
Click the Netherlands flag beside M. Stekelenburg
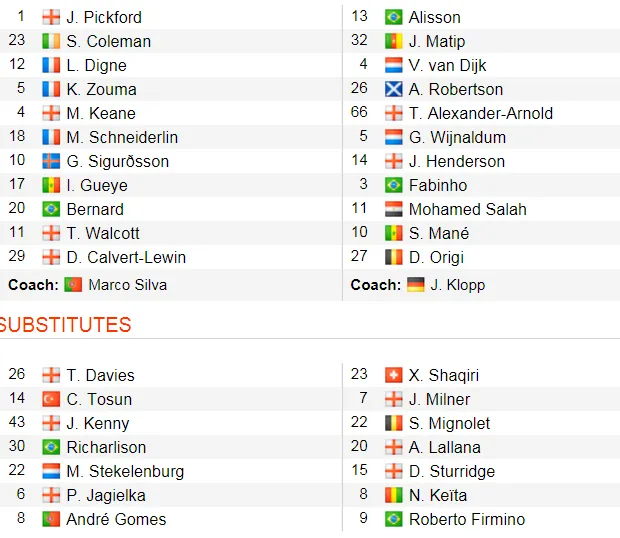(x=51, y=471)
